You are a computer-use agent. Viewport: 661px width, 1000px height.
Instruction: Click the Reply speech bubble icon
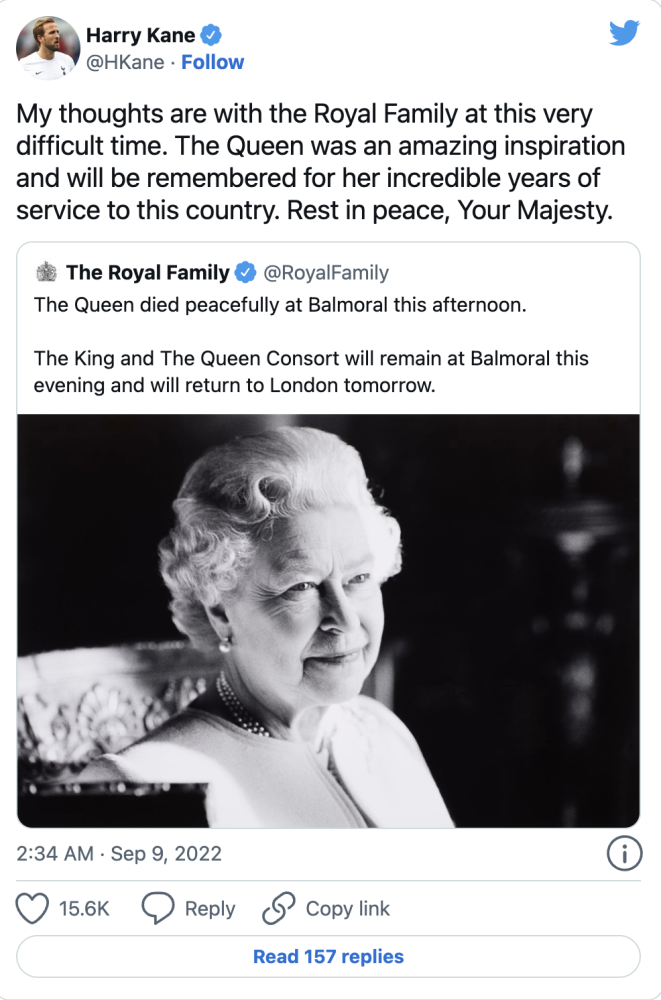(158, 908)
